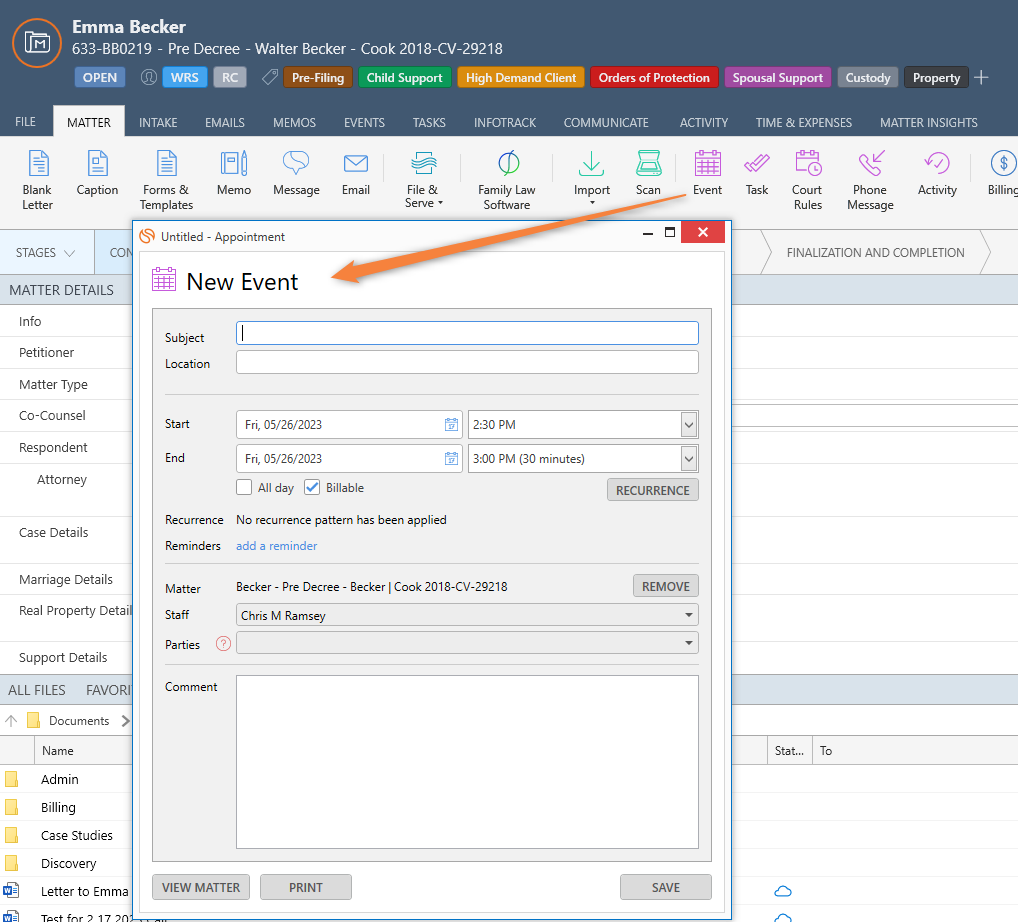Select the Orders of Protection red tag
Viewport: 1018px width, 922px height.
click(x=654, y=77)
